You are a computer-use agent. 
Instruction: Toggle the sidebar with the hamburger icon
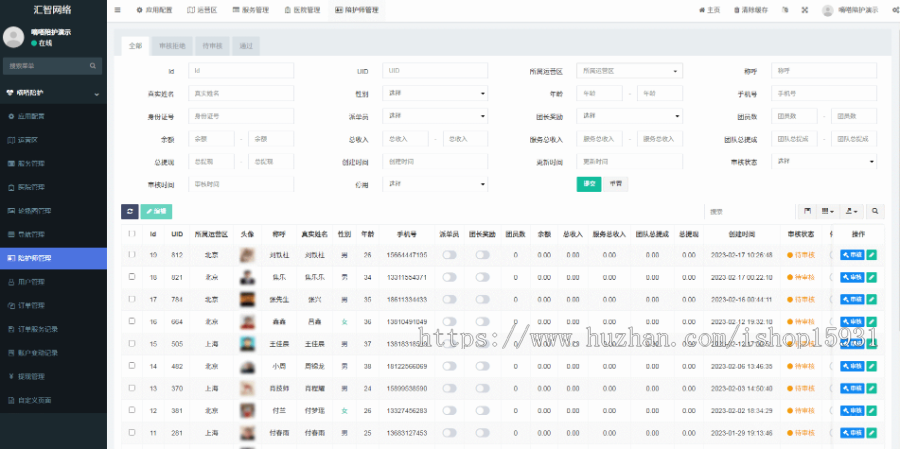coord(117,10)
